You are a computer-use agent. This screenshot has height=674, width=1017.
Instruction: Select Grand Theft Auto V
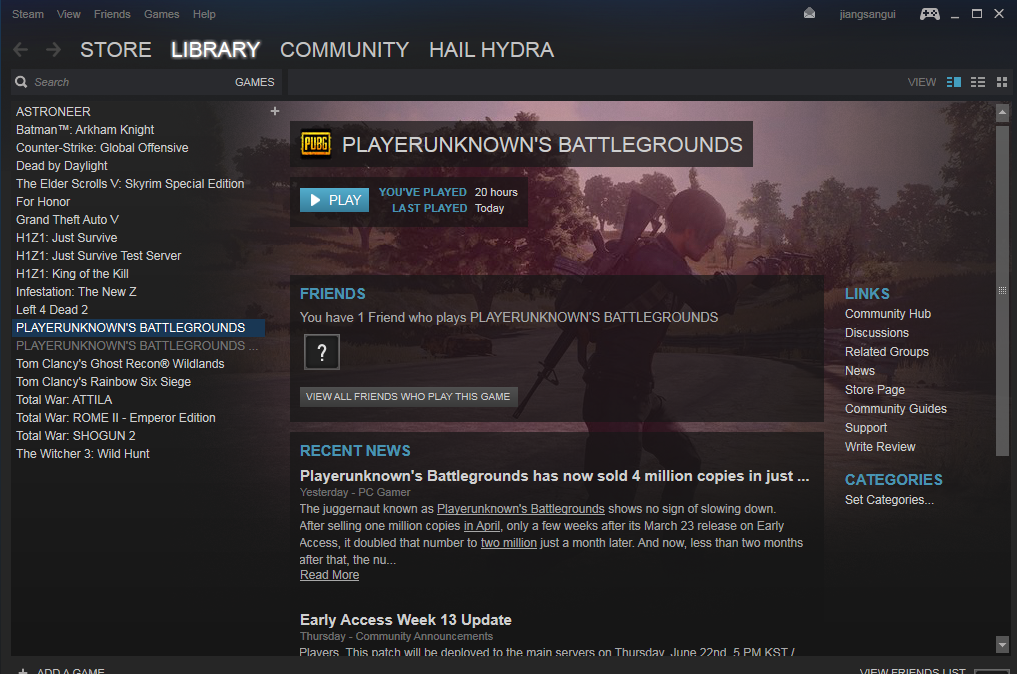pyautogui.click(x=67, y=220)
